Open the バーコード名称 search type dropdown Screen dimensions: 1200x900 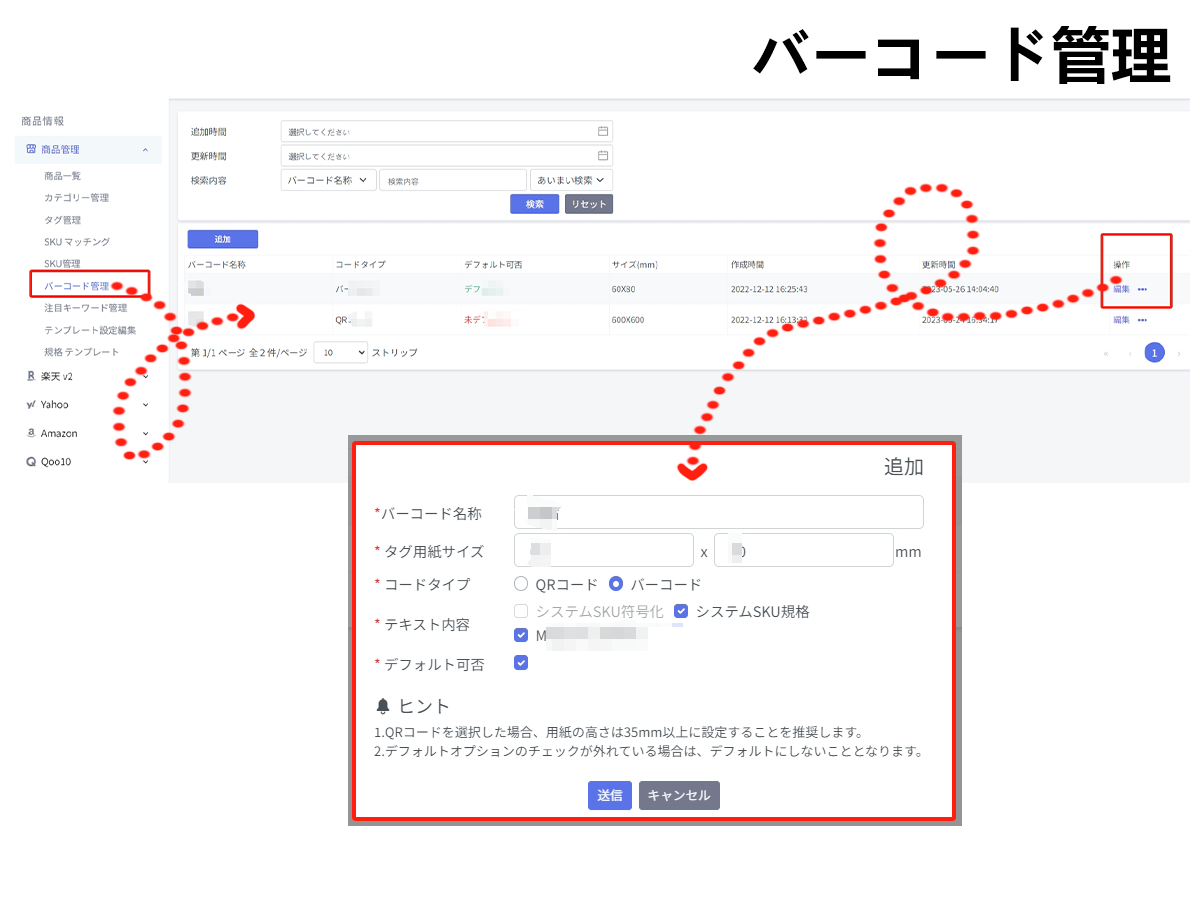[329, 180]
